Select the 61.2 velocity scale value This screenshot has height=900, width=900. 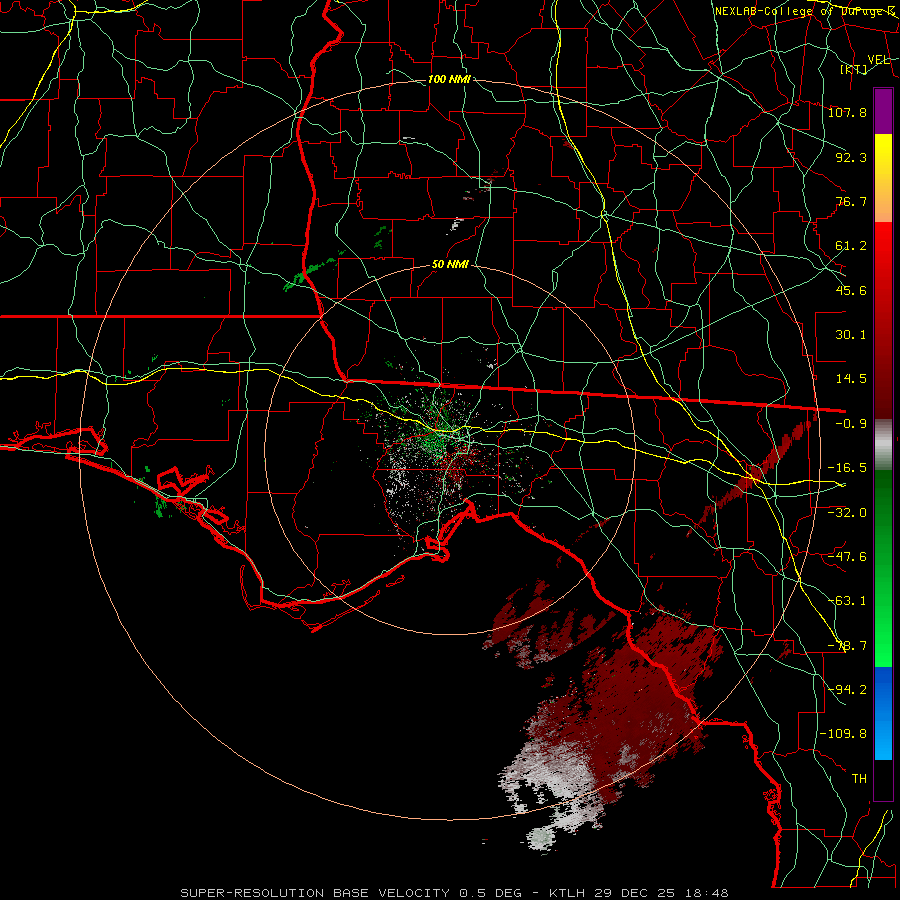851,246
